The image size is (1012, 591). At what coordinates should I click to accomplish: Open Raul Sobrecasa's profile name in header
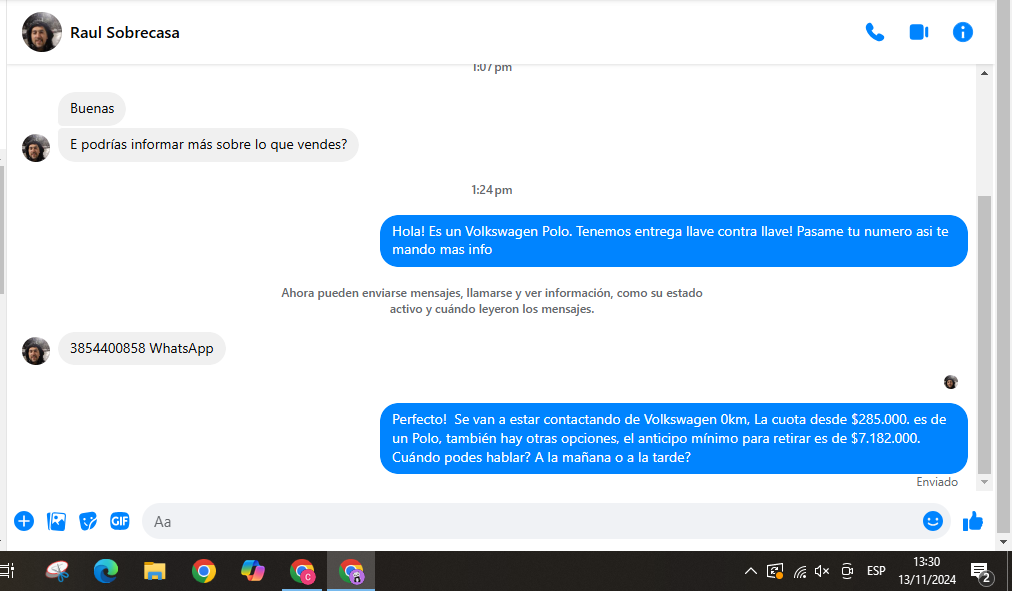(x=125, y=32)
